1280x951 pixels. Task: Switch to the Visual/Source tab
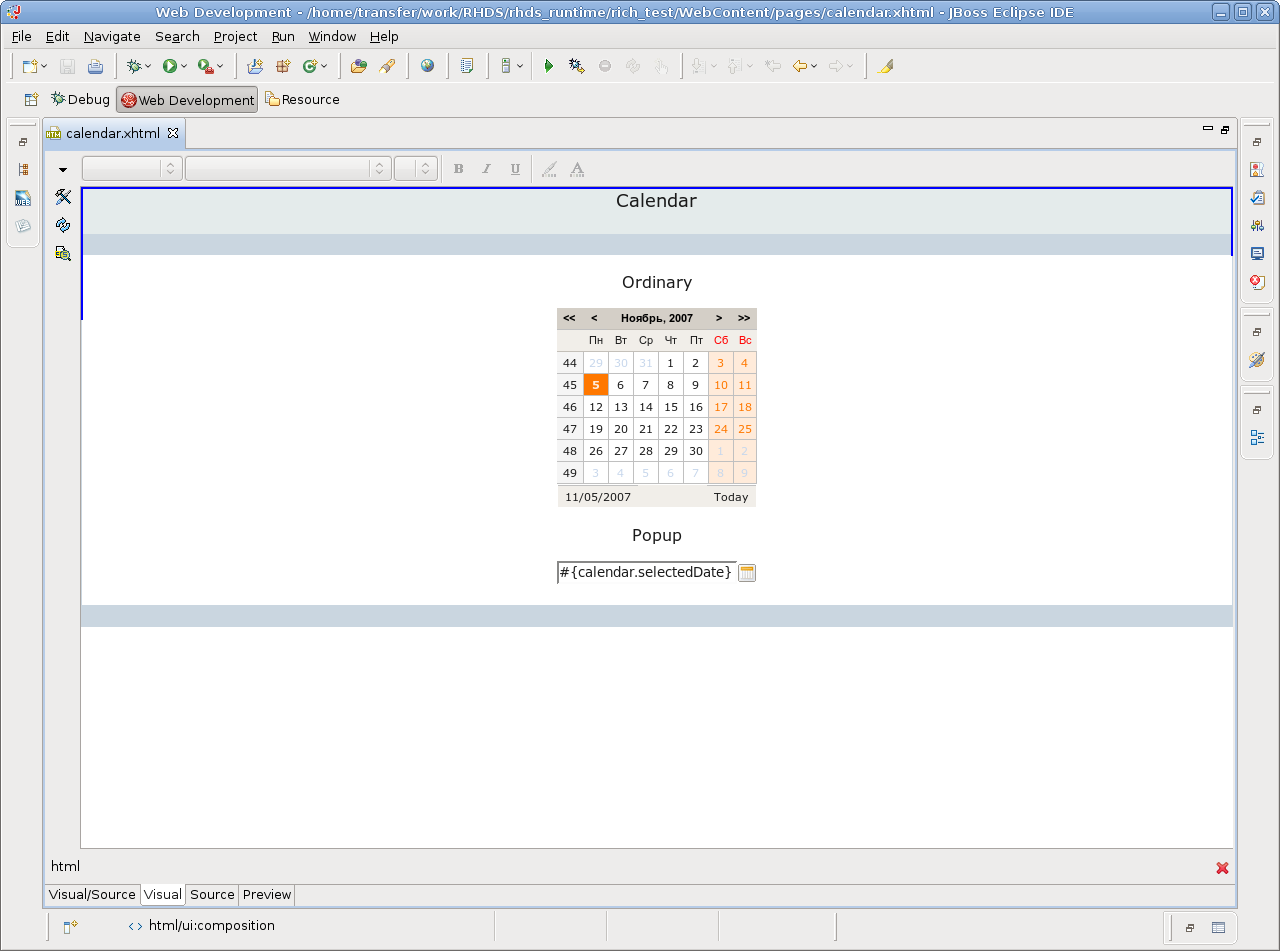(92, 895)
